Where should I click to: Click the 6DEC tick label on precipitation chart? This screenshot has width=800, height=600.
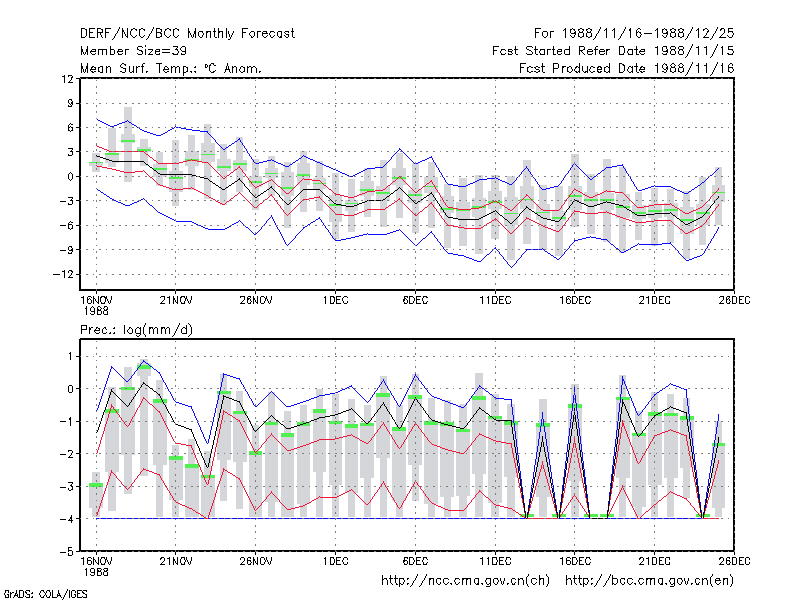click(x=415, y=561)
